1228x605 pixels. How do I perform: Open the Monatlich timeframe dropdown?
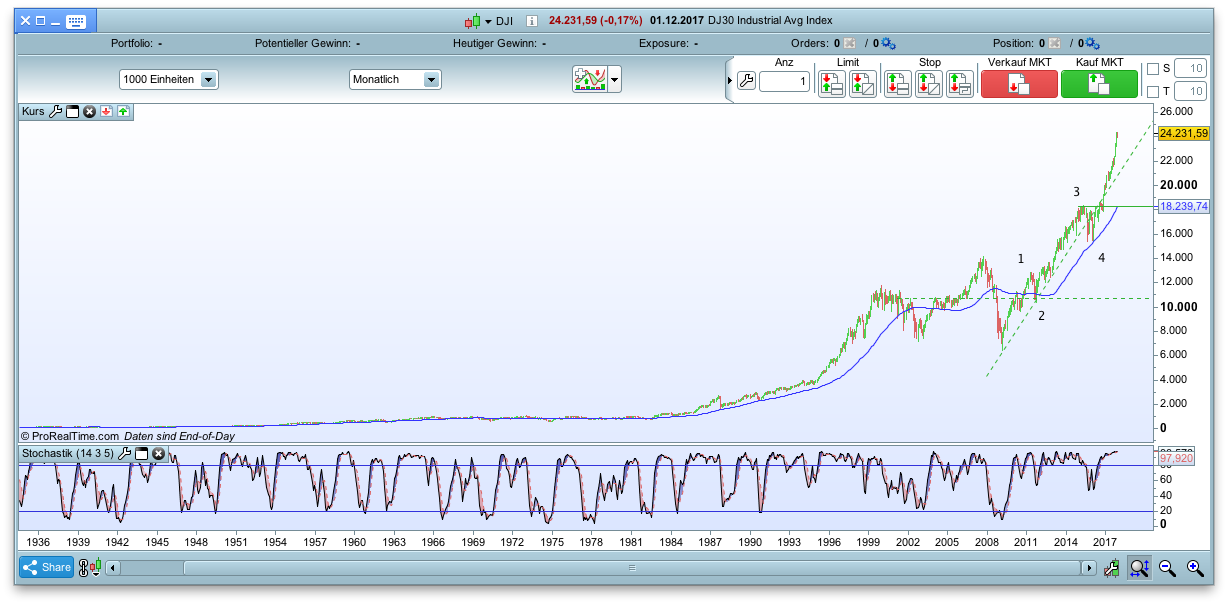click(x=395, y=80)
